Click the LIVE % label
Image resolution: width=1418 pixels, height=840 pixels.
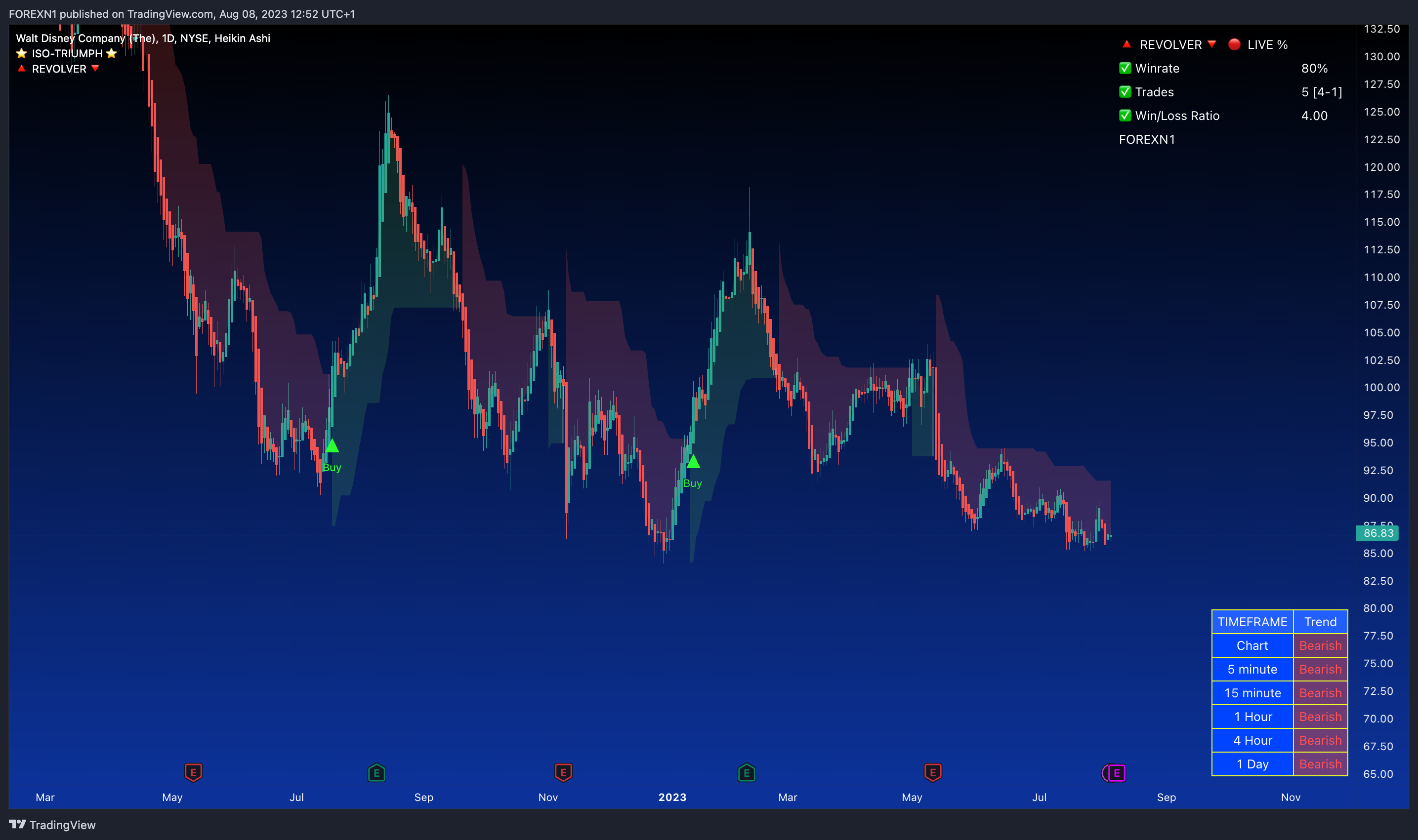1267,44
